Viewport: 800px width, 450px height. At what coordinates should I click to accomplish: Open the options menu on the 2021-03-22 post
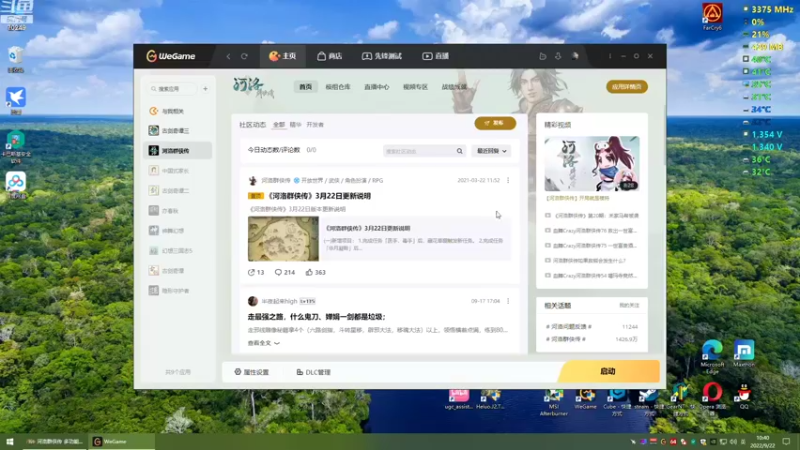click(508, 180)
